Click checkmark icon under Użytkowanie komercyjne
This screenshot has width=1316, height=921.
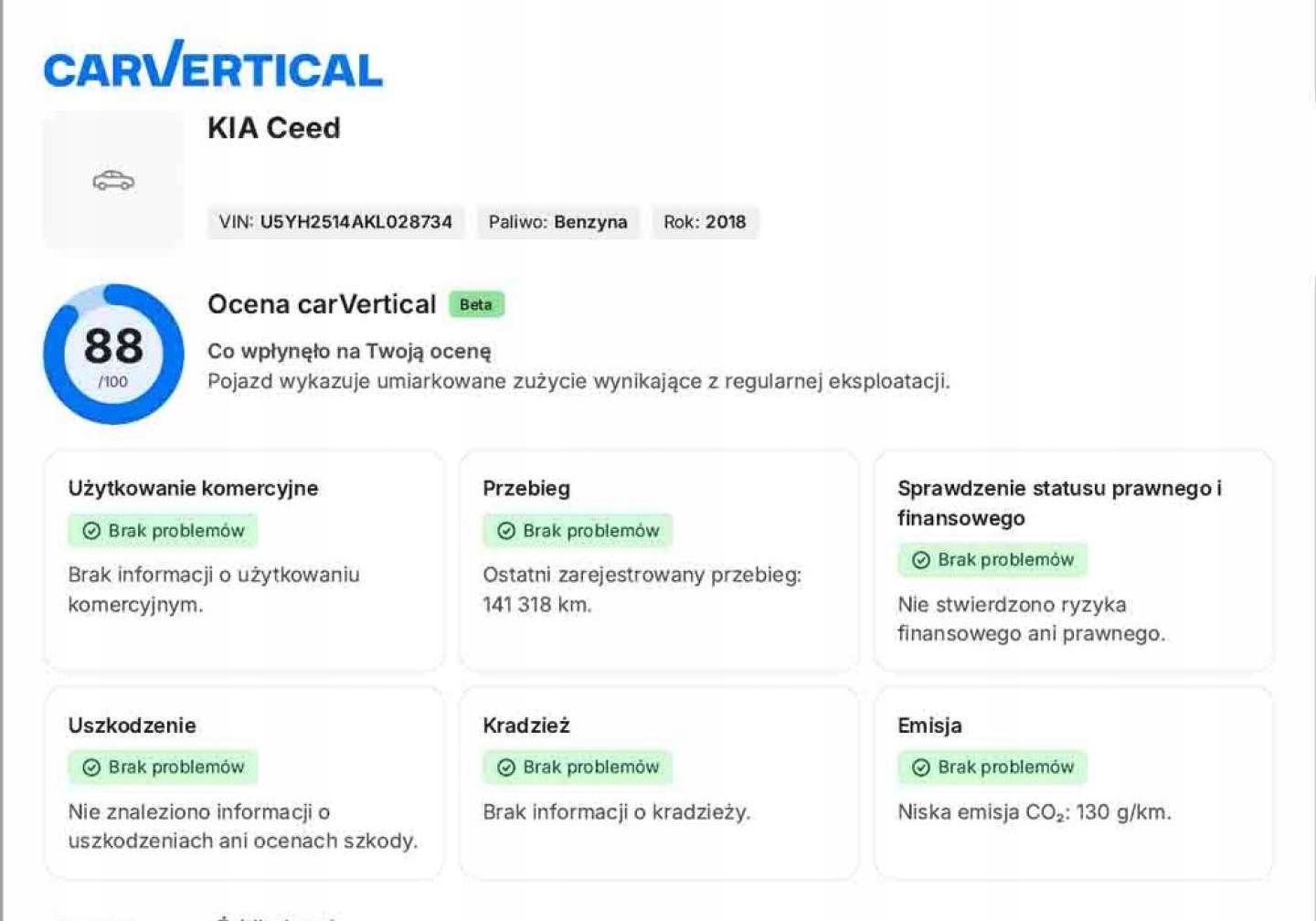91,531
